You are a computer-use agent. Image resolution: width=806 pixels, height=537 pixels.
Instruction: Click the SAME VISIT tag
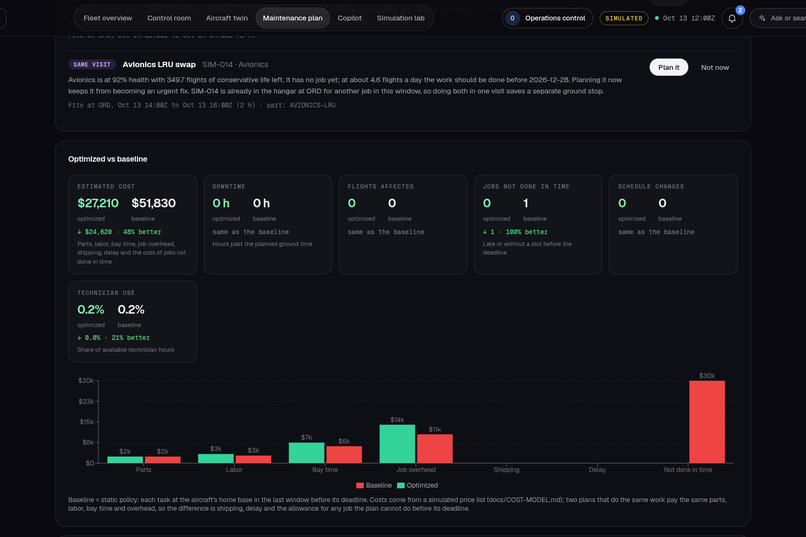92,65
